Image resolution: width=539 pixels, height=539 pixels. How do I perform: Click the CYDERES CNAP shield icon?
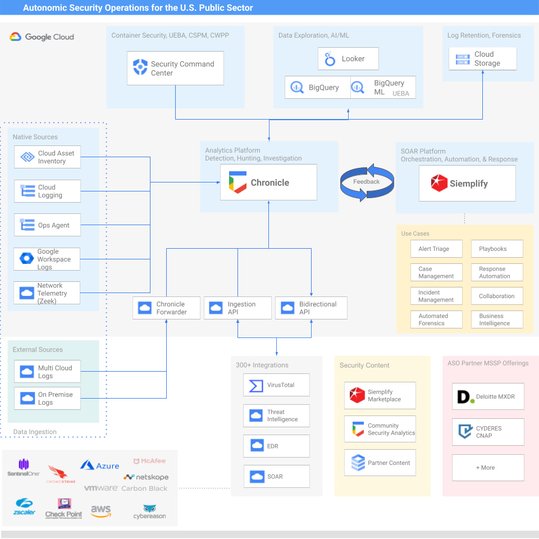pos(465,431)
